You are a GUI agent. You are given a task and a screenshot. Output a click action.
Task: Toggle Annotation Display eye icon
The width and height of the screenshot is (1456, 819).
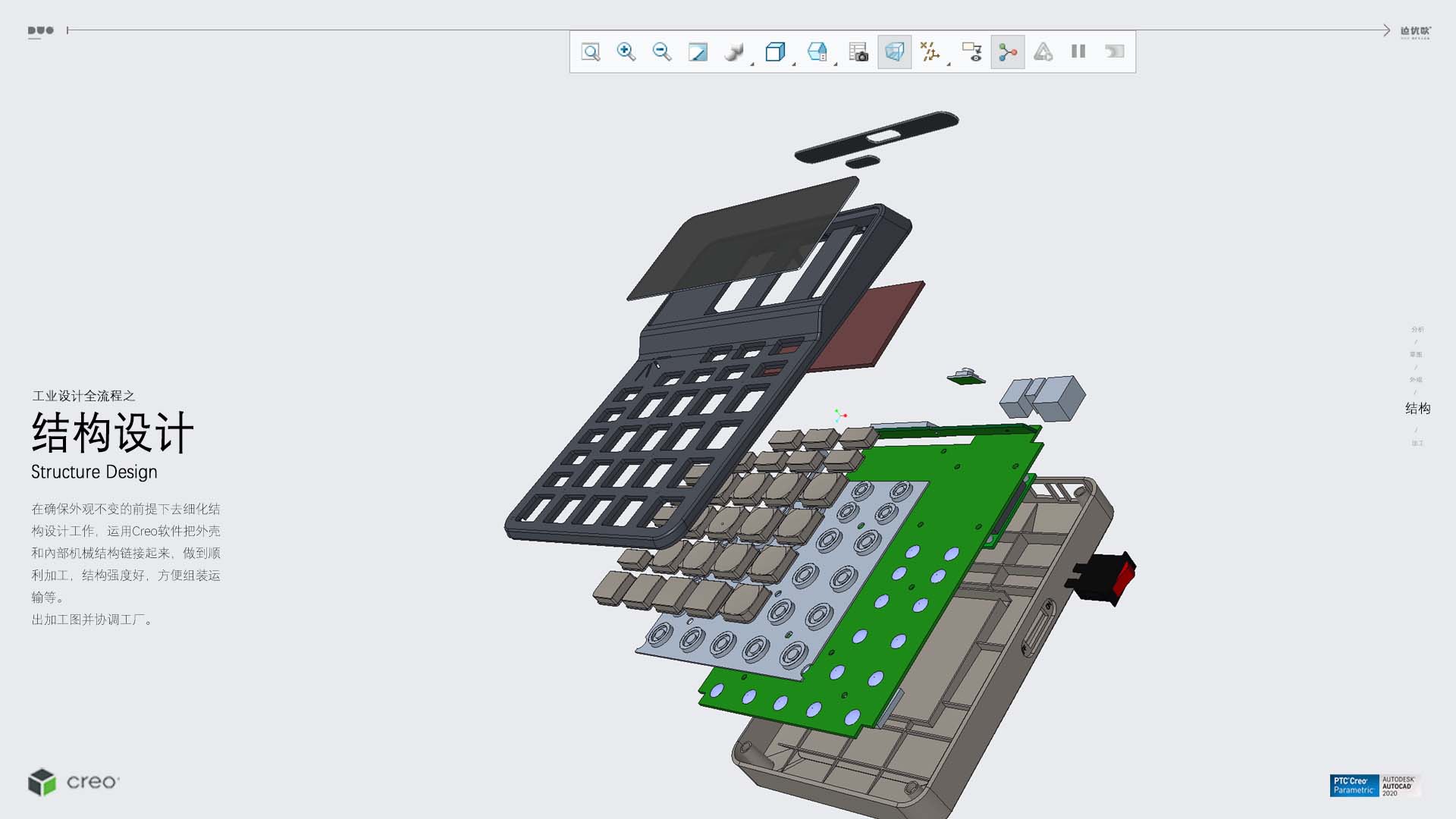(971, 52)
